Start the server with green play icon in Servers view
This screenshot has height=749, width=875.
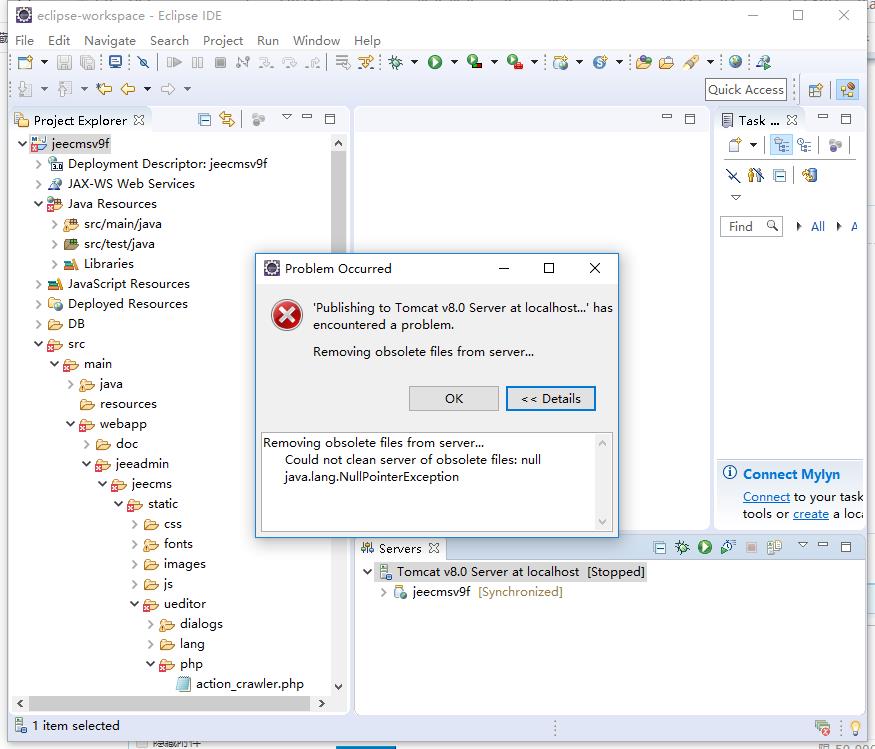click(x=705, y=547)
